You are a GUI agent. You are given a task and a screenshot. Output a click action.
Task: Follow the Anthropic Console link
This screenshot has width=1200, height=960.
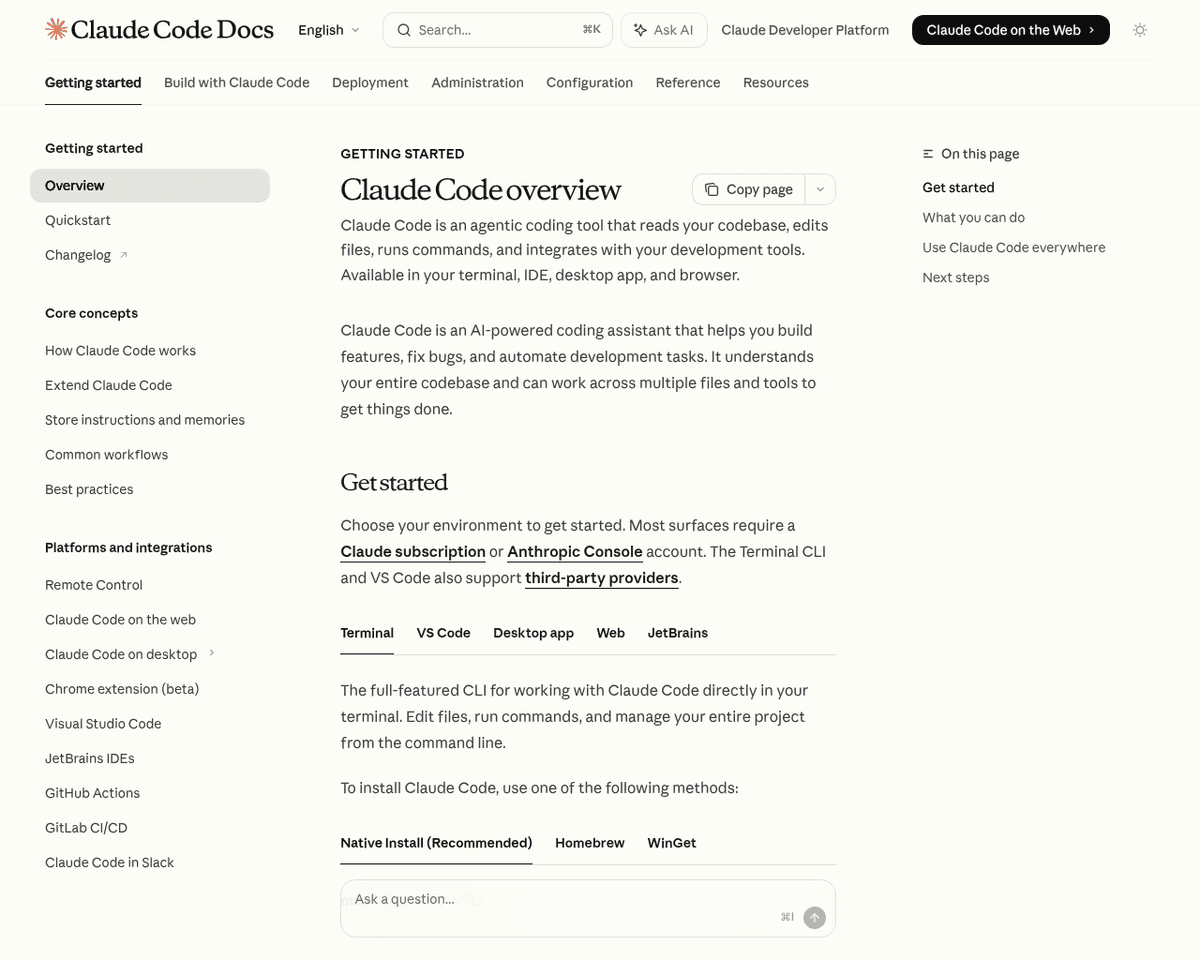click(575, 552)
